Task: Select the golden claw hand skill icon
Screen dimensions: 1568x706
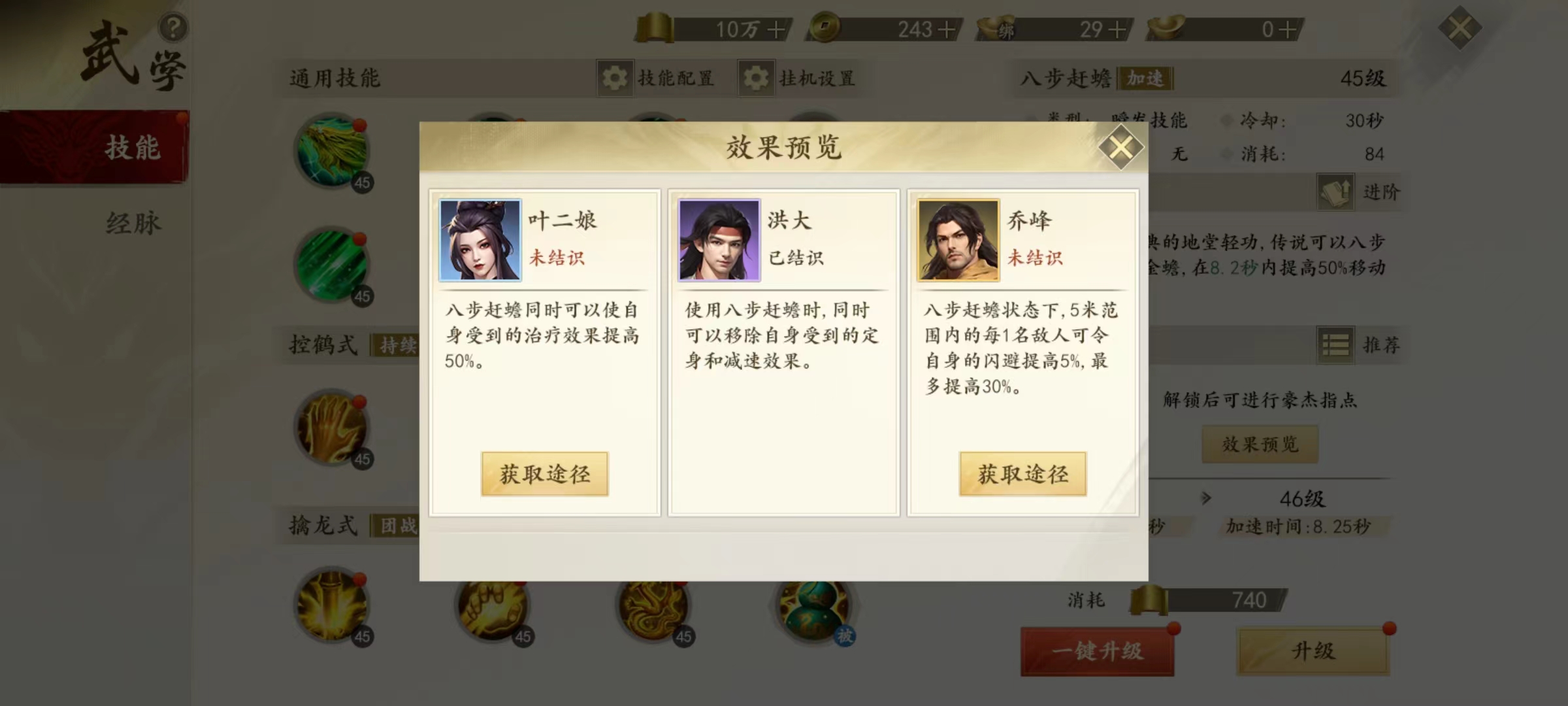Action: click(x=333, y=428)
